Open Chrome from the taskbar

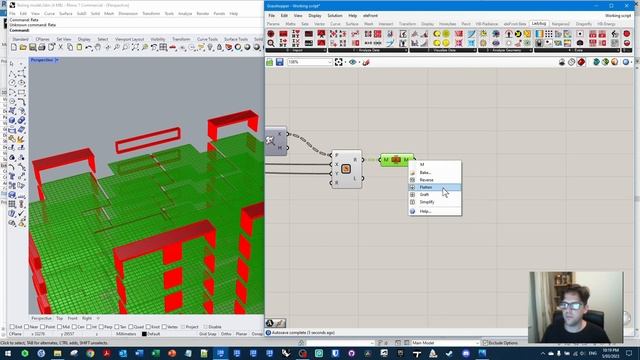pos(90,353)
